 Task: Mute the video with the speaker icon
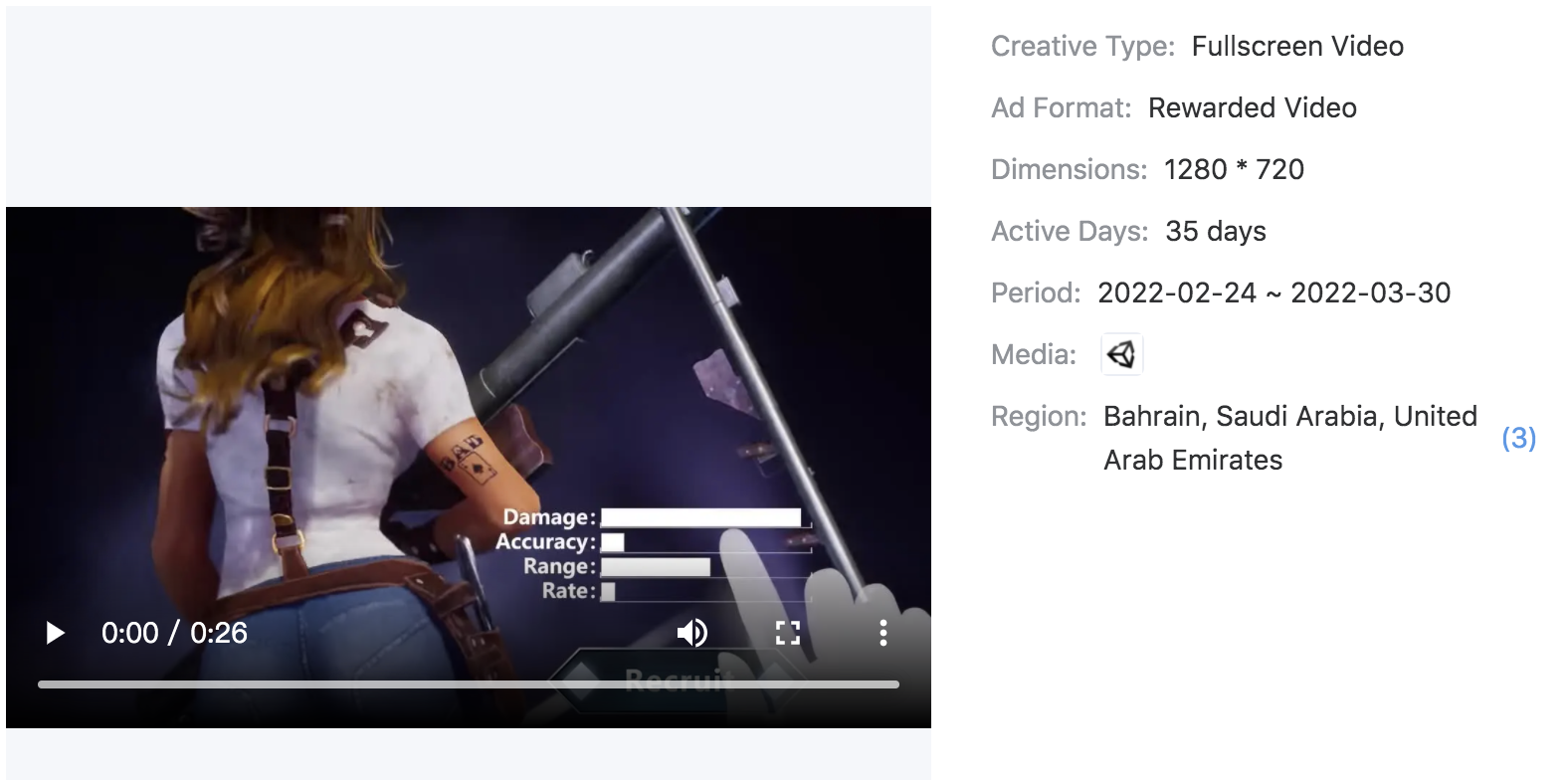click(x=691, y=633)
